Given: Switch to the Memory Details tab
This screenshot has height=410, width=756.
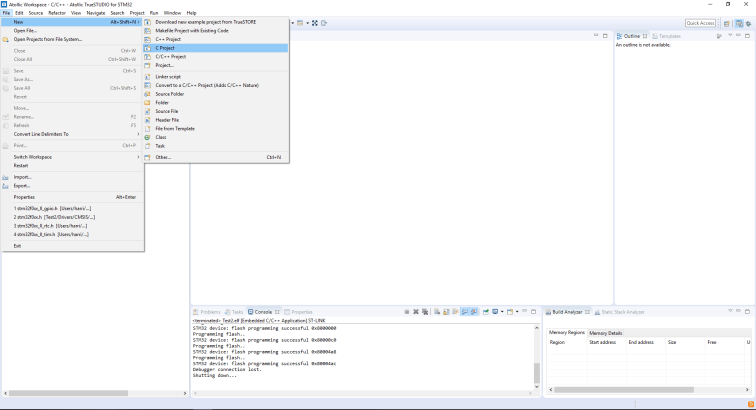Looking at the screenshot, I should pyautogui.click(x=606, y=332).
